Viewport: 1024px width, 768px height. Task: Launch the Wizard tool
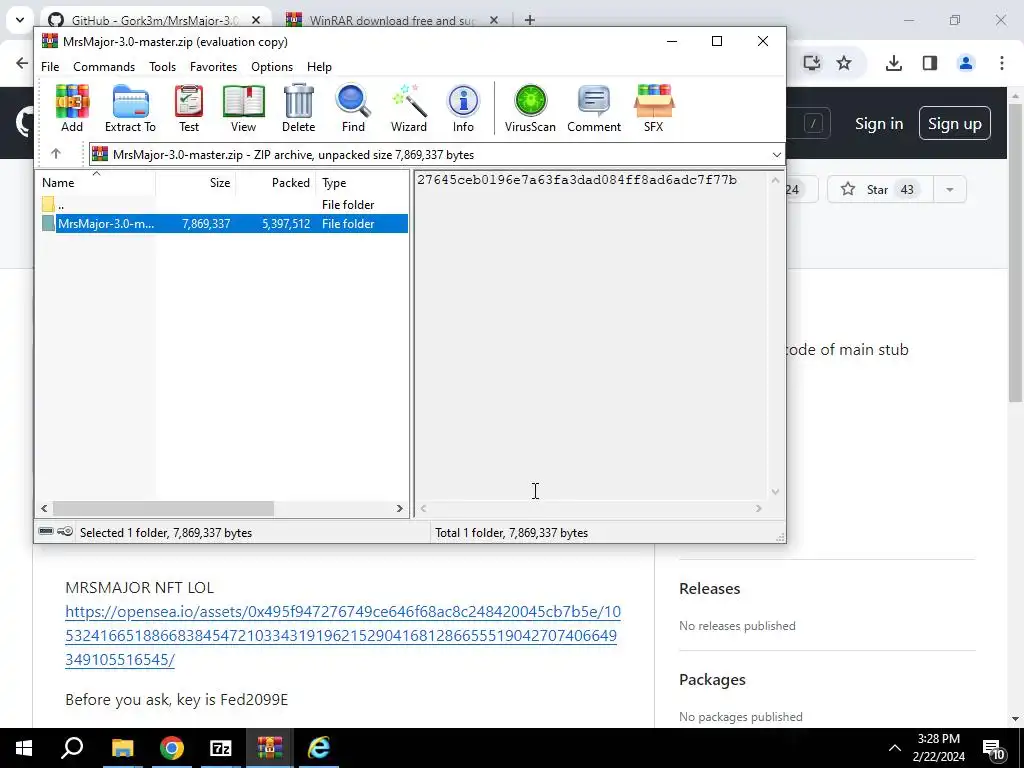pos(409,108)
